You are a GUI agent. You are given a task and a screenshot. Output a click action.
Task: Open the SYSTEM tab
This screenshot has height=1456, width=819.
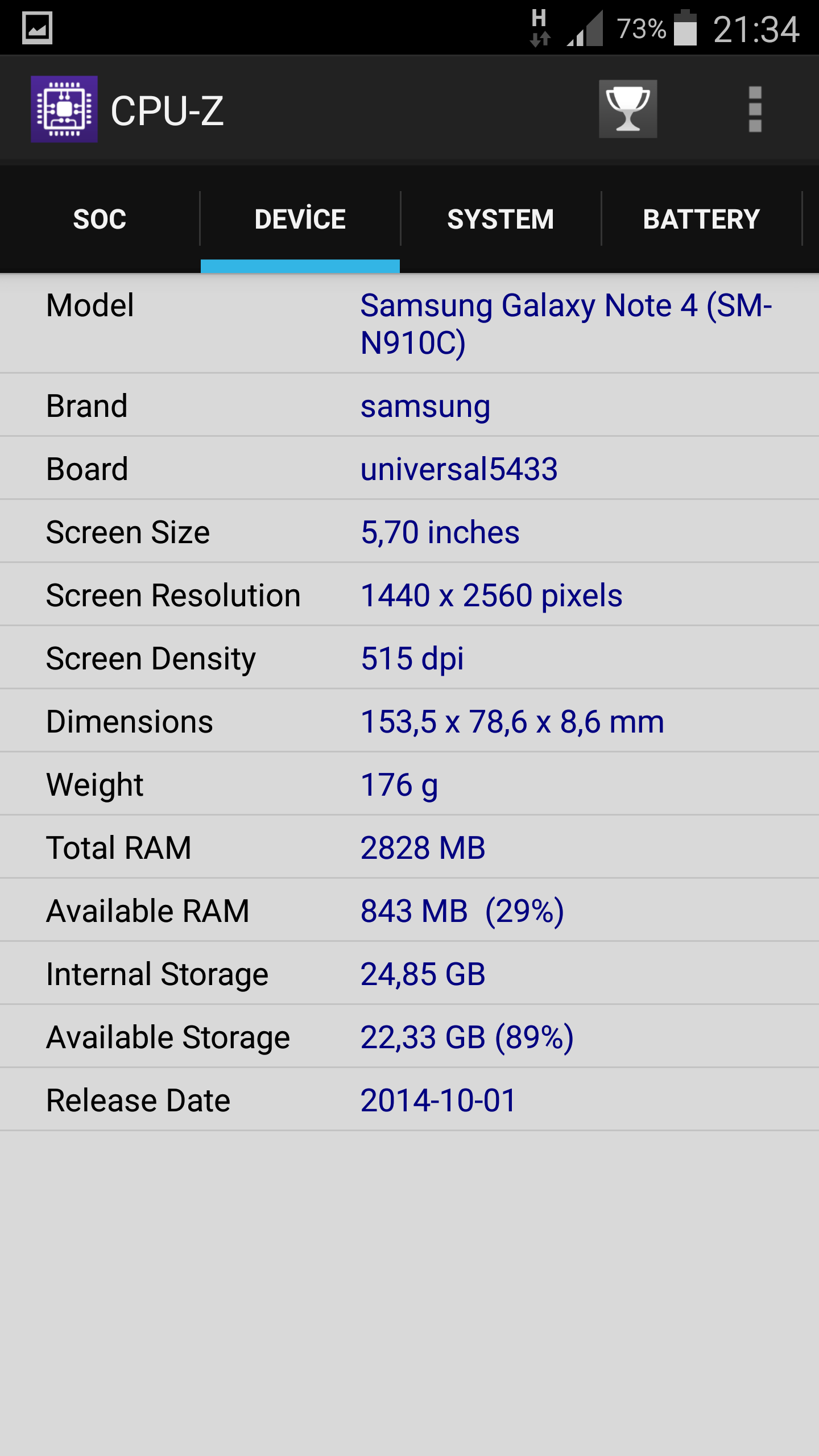500,220
